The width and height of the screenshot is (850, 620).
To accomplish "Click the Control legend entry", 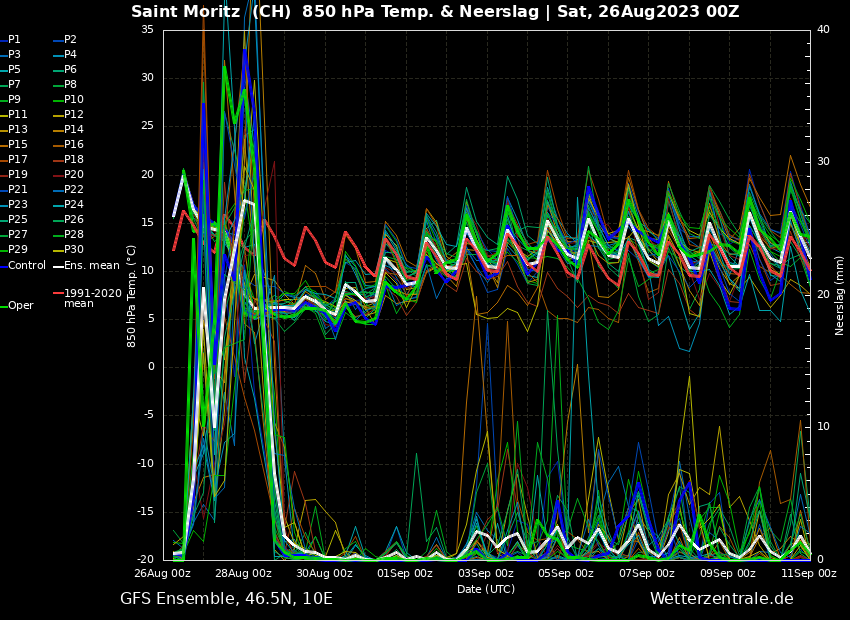I will pyautogui.click(x=27, y=265).
